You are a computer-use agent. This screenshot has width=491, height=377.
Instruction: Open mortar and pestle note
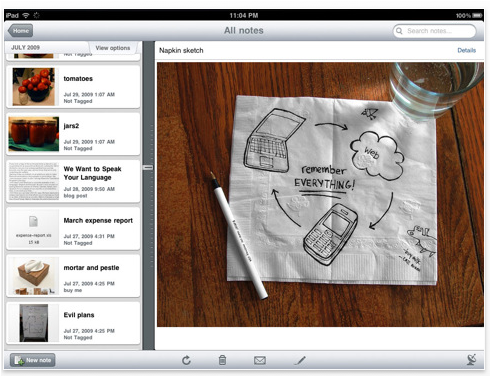tap(73, 276)
